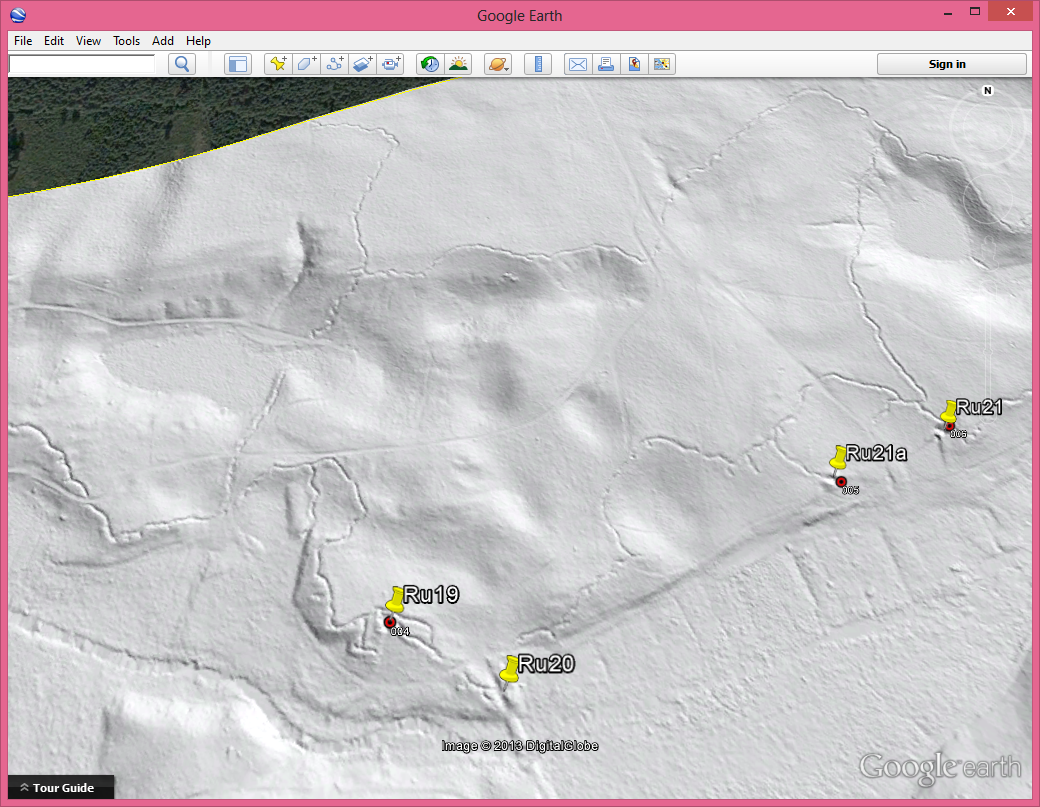Open the Add menu
This screenshot has width=1040, height=807.
163,41
